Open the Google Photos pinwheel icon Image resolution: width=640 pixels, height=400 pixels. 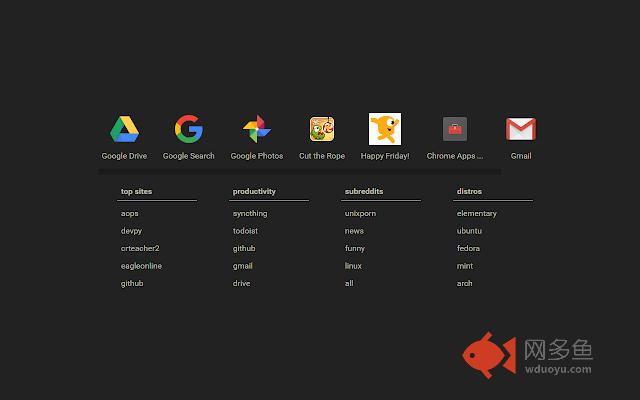[257, 129]
